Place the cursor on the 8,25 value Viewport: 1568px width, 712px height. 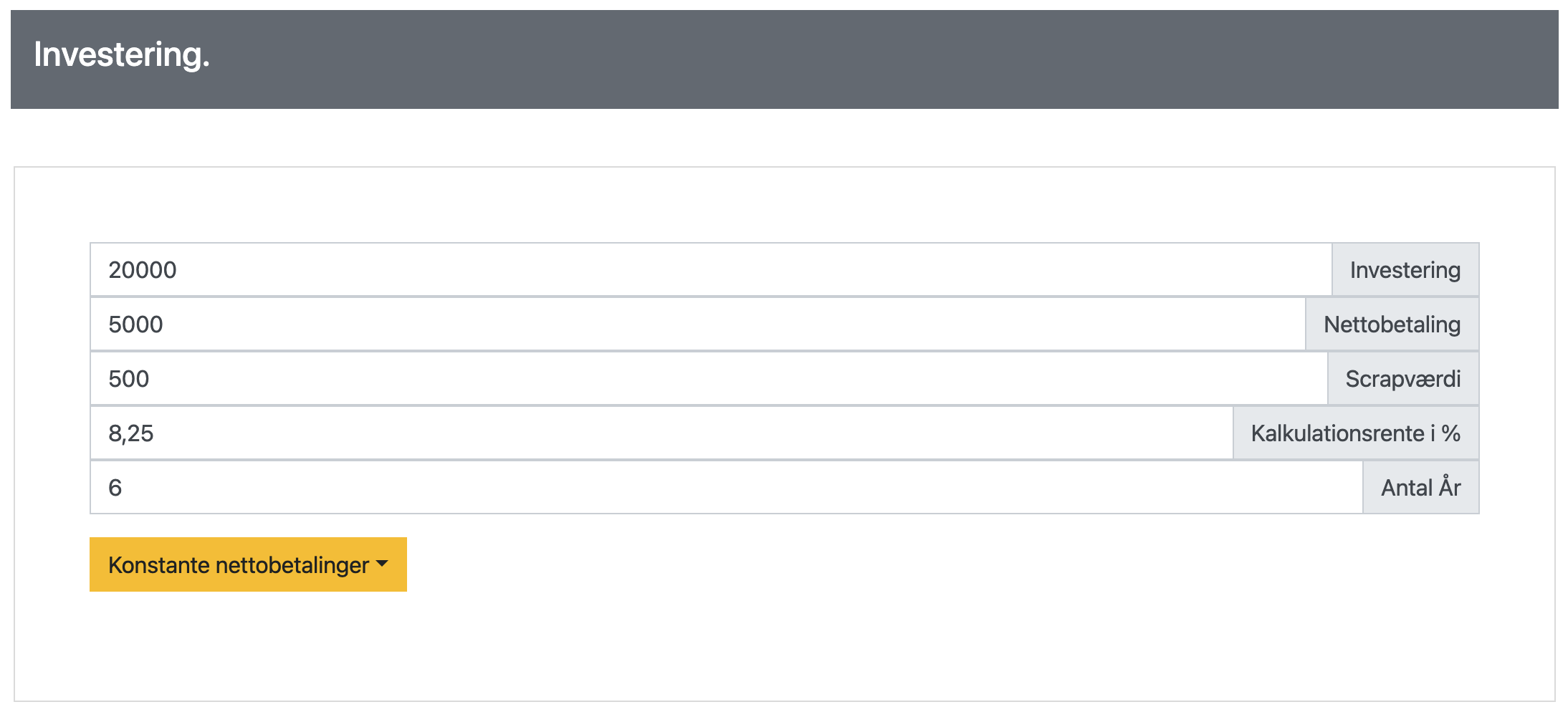[130, 433]
